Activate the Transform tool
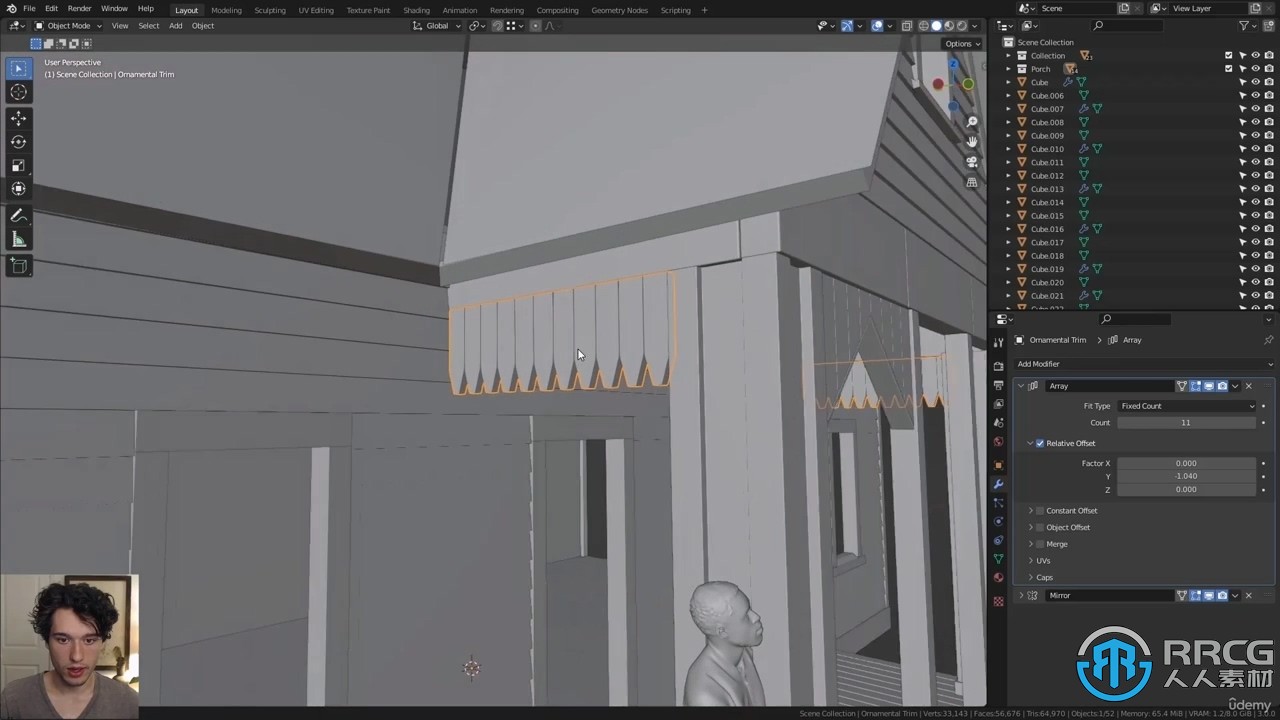 tap(18, 189)
